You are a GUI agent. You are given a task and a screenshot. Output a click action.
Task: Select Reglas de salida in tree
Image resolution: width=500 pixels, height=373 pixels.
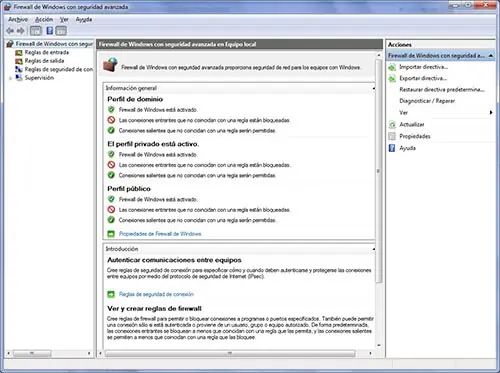coord(44,61)
